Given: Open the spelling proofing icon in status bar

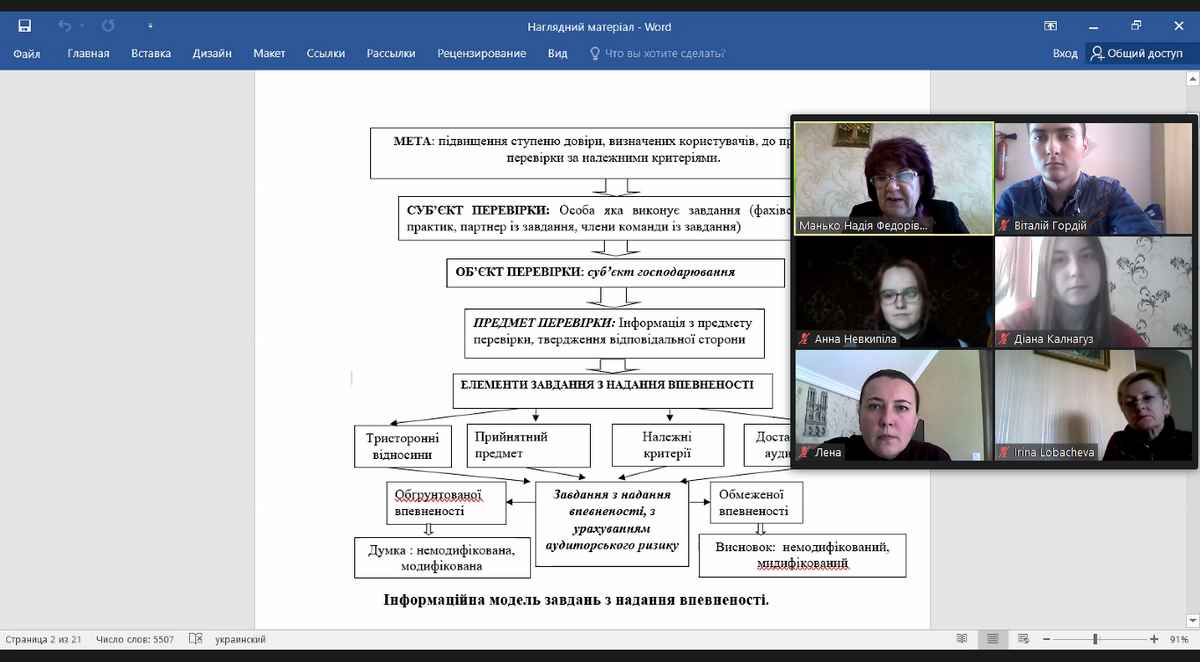Looking at the screenshot, I should coord(195,639).
